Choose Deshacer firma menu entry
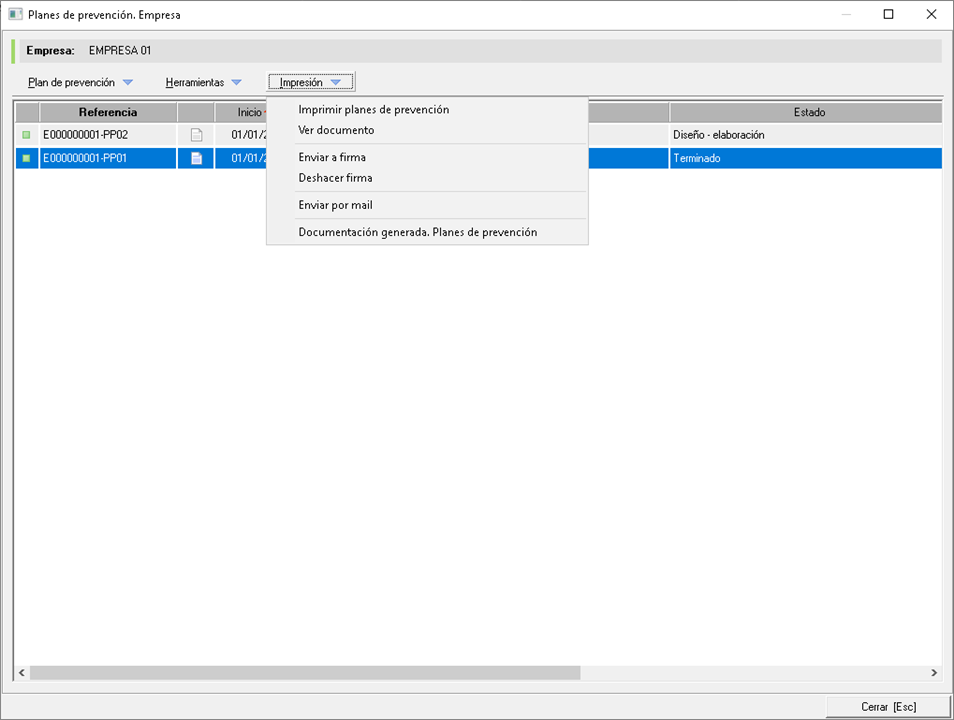This screenshot has width=954, height=720. (335, 178)
